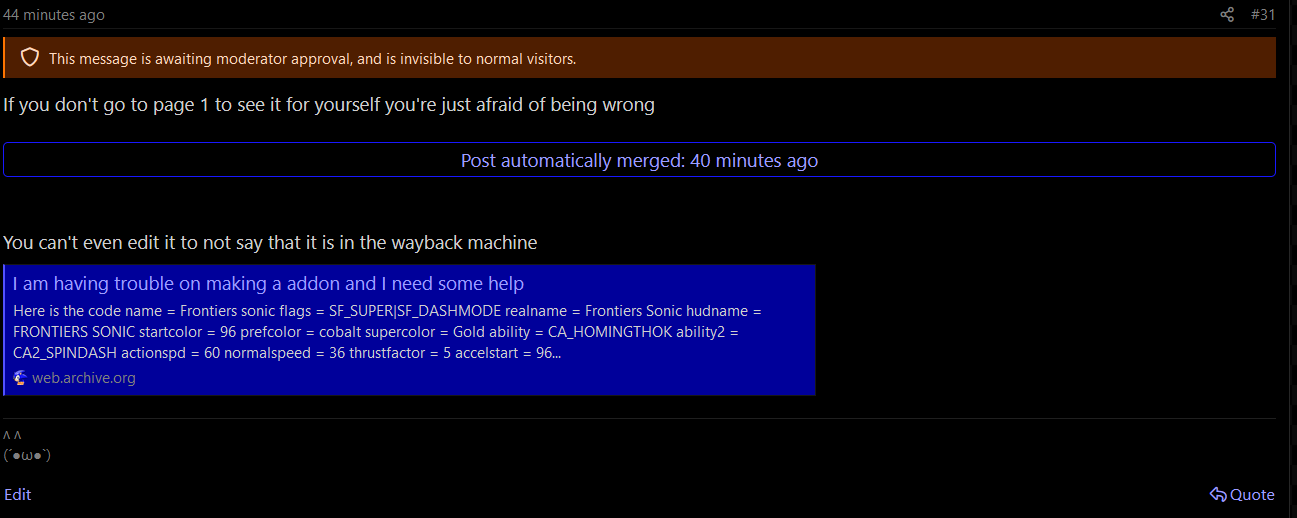
Task: Edit this post via the Edit link
Action: coord(18,494)
